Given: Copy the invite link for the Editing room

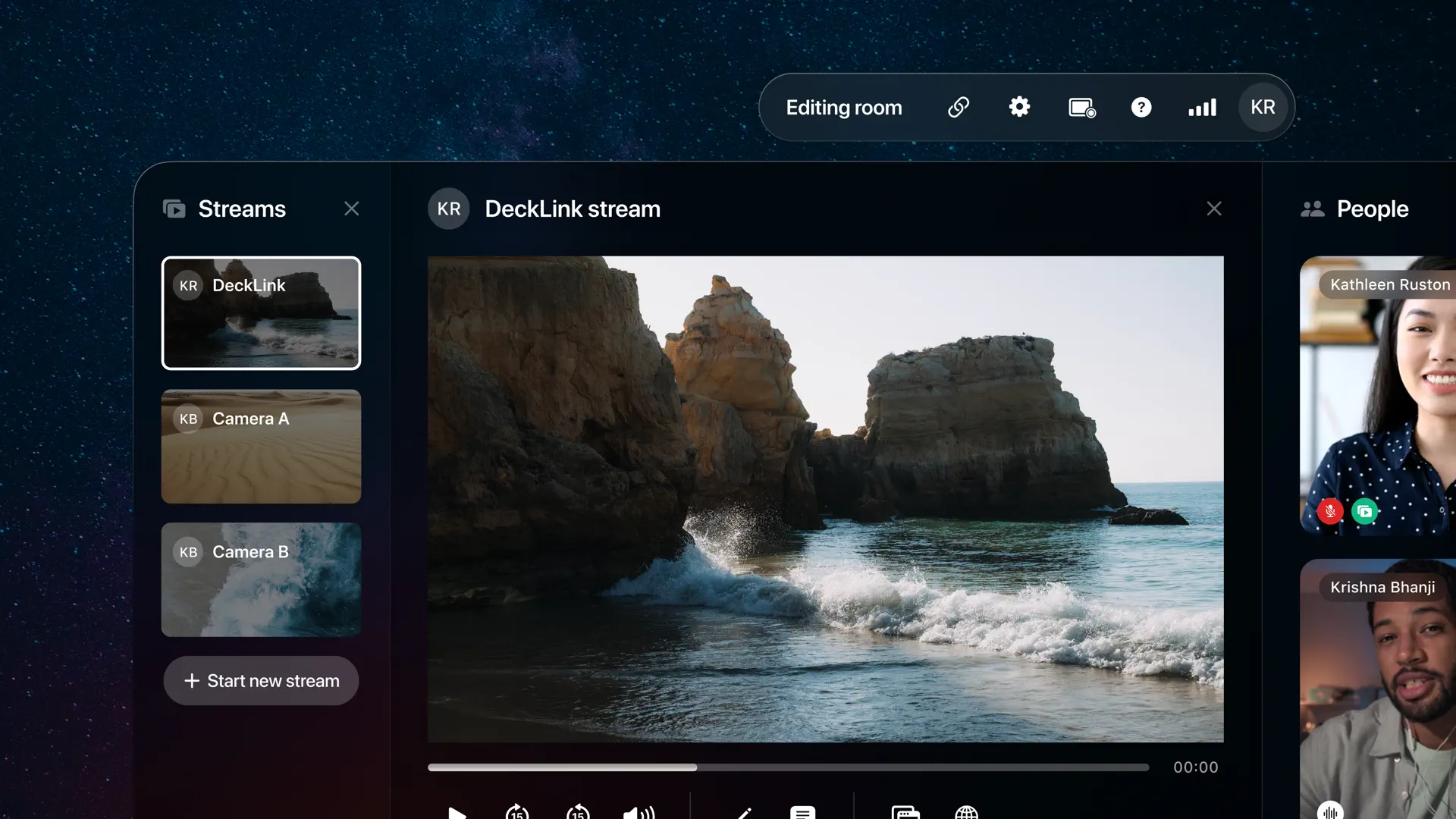Looking at the screenshot, I should point(958,107).
